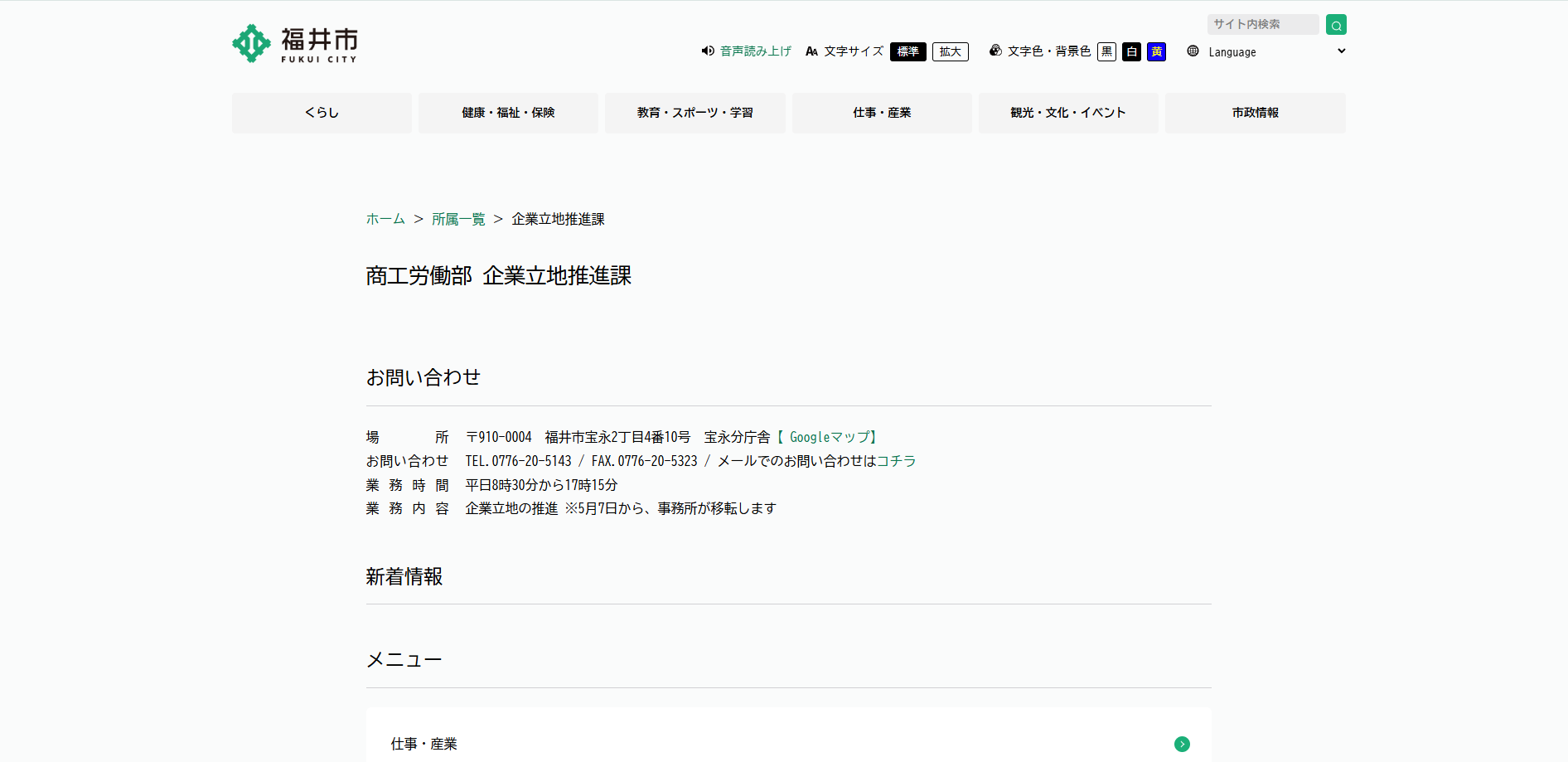1568x762 pixels.
Task: Click the メニュー section heading
Action: point(404,660)
